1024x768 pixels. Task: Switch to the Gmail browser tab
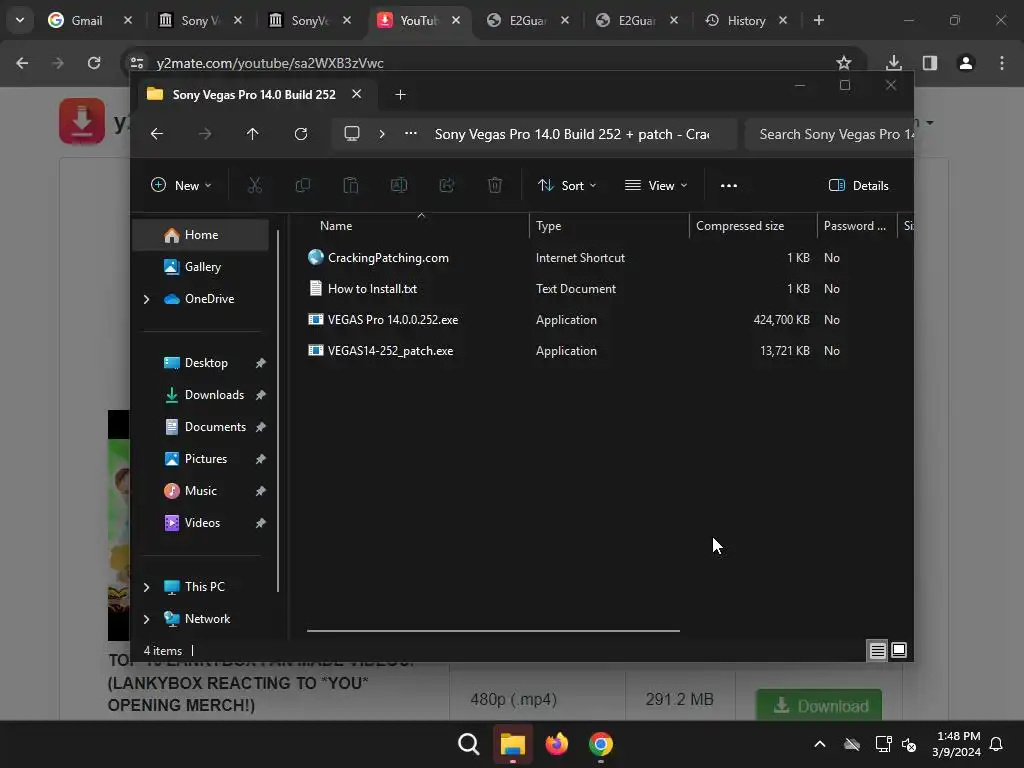pos(91,20)
